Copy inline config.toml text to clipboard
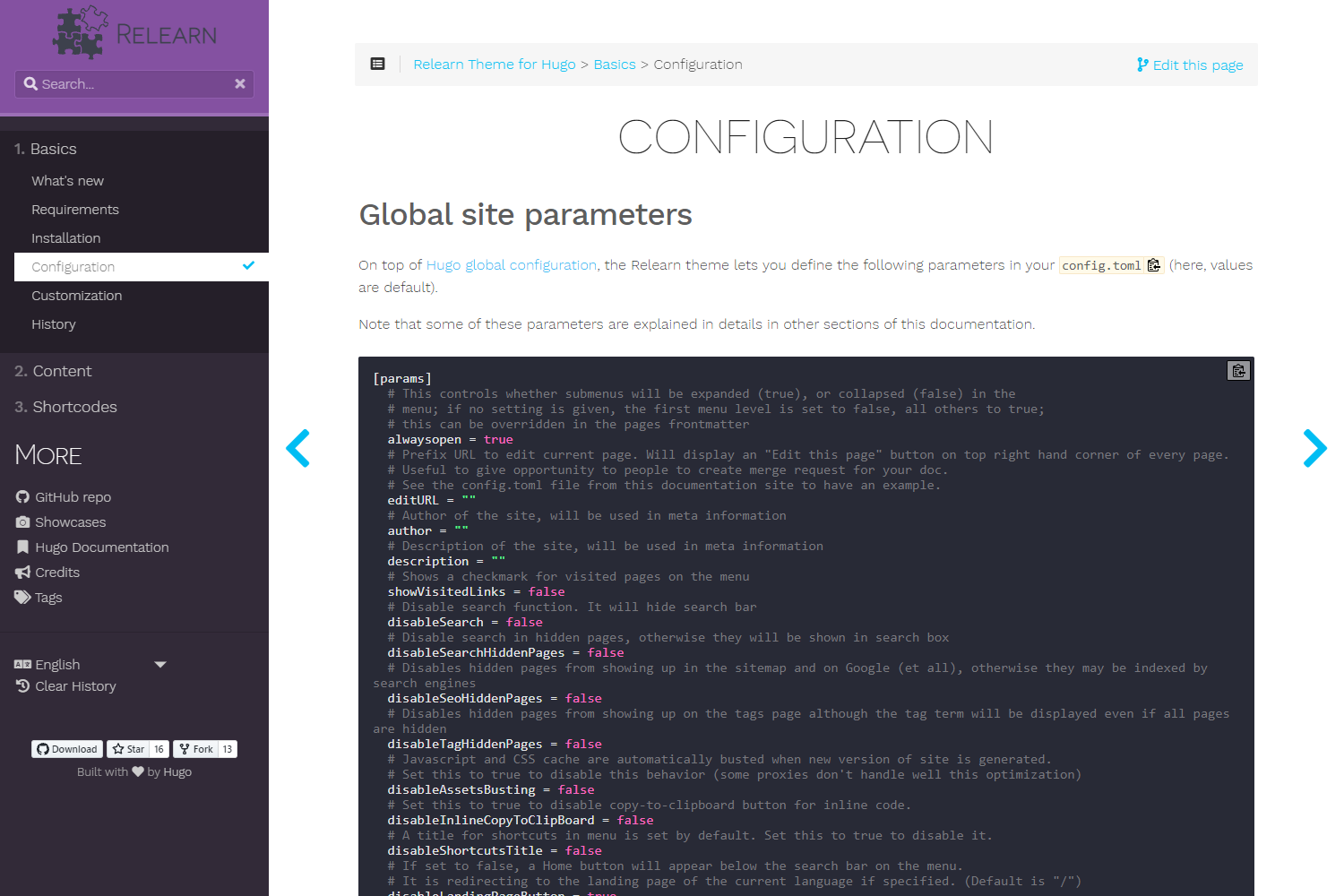Image resolution: width=1344 pixels, height=896 pixels. pyautogui.click(x=1154, y=265)
